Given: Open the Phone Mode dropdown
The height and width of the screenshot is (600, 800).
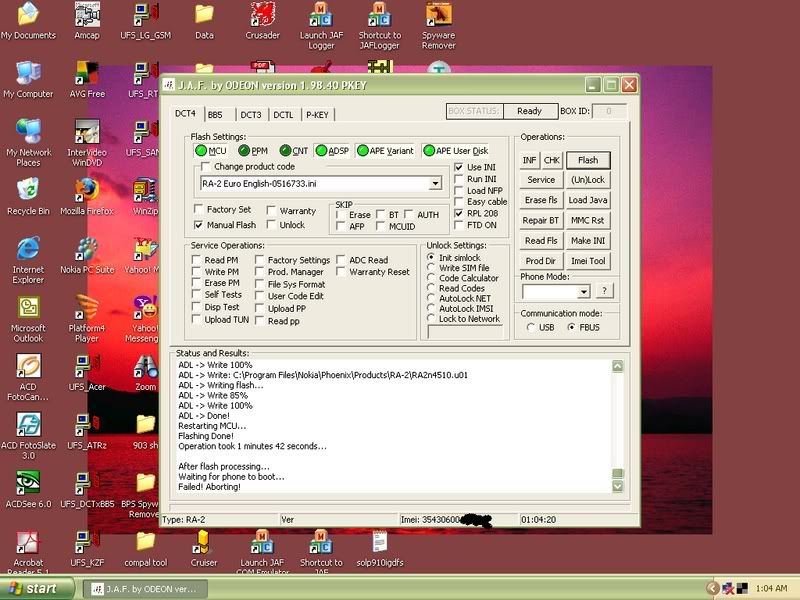Looking at the screenshot, I should (583, 291).
